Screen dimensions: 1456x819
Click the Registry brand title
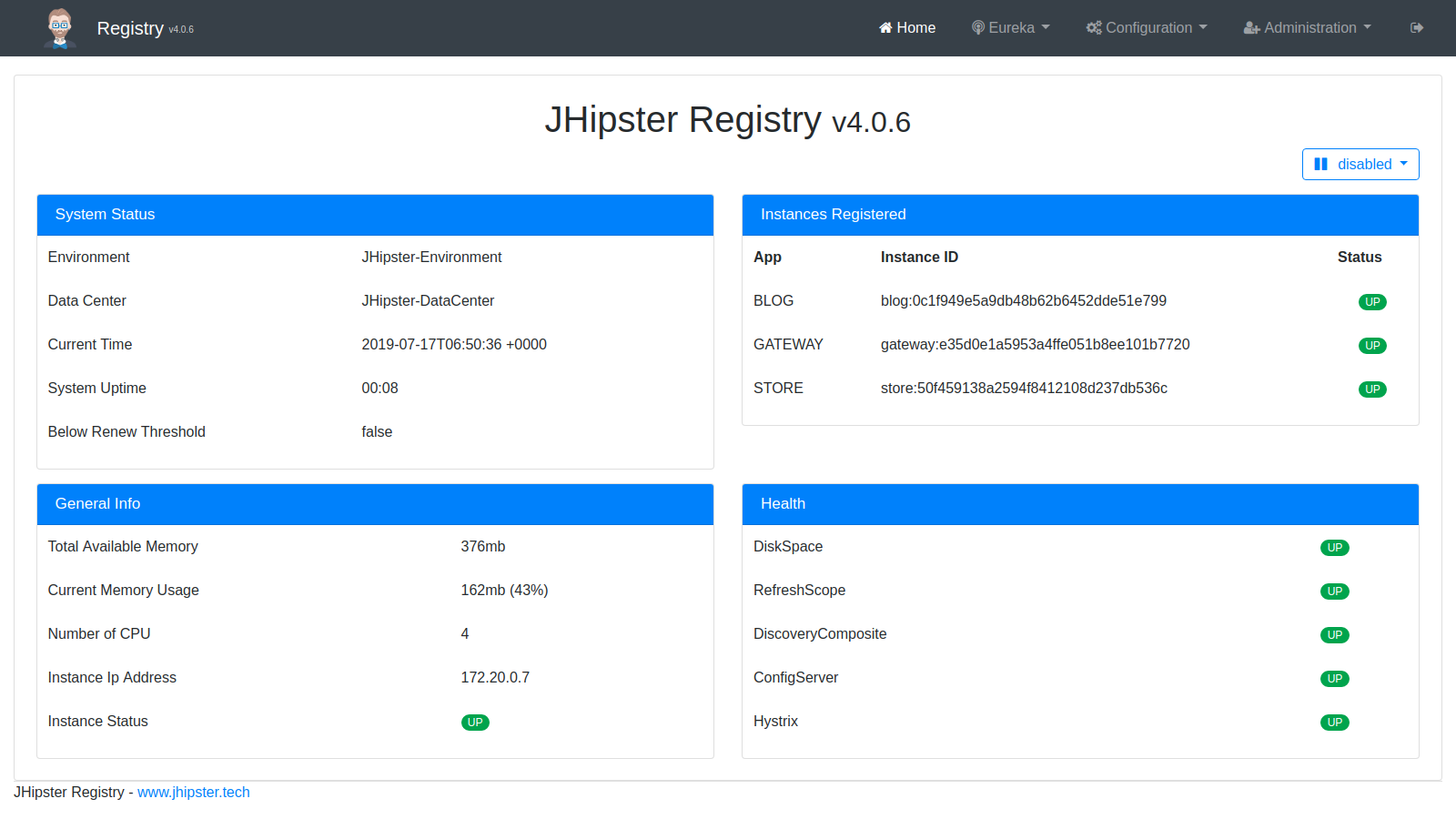[130, 28]
